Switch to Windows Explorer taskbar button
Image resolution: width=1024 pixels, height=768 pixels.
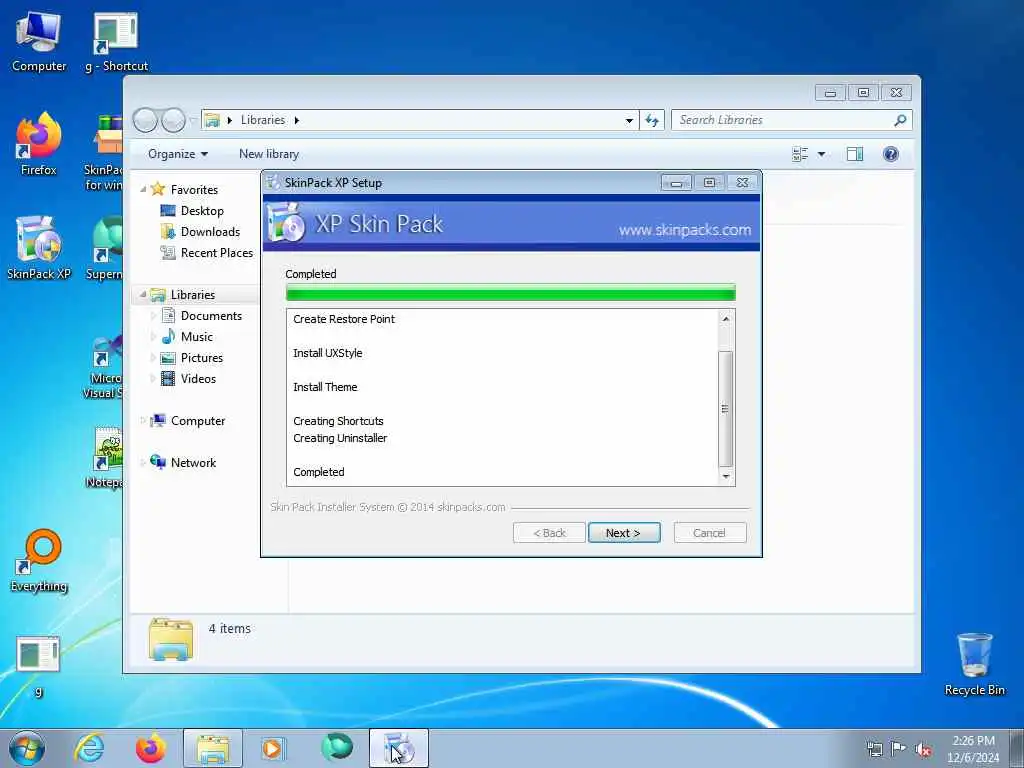[213, 748]
